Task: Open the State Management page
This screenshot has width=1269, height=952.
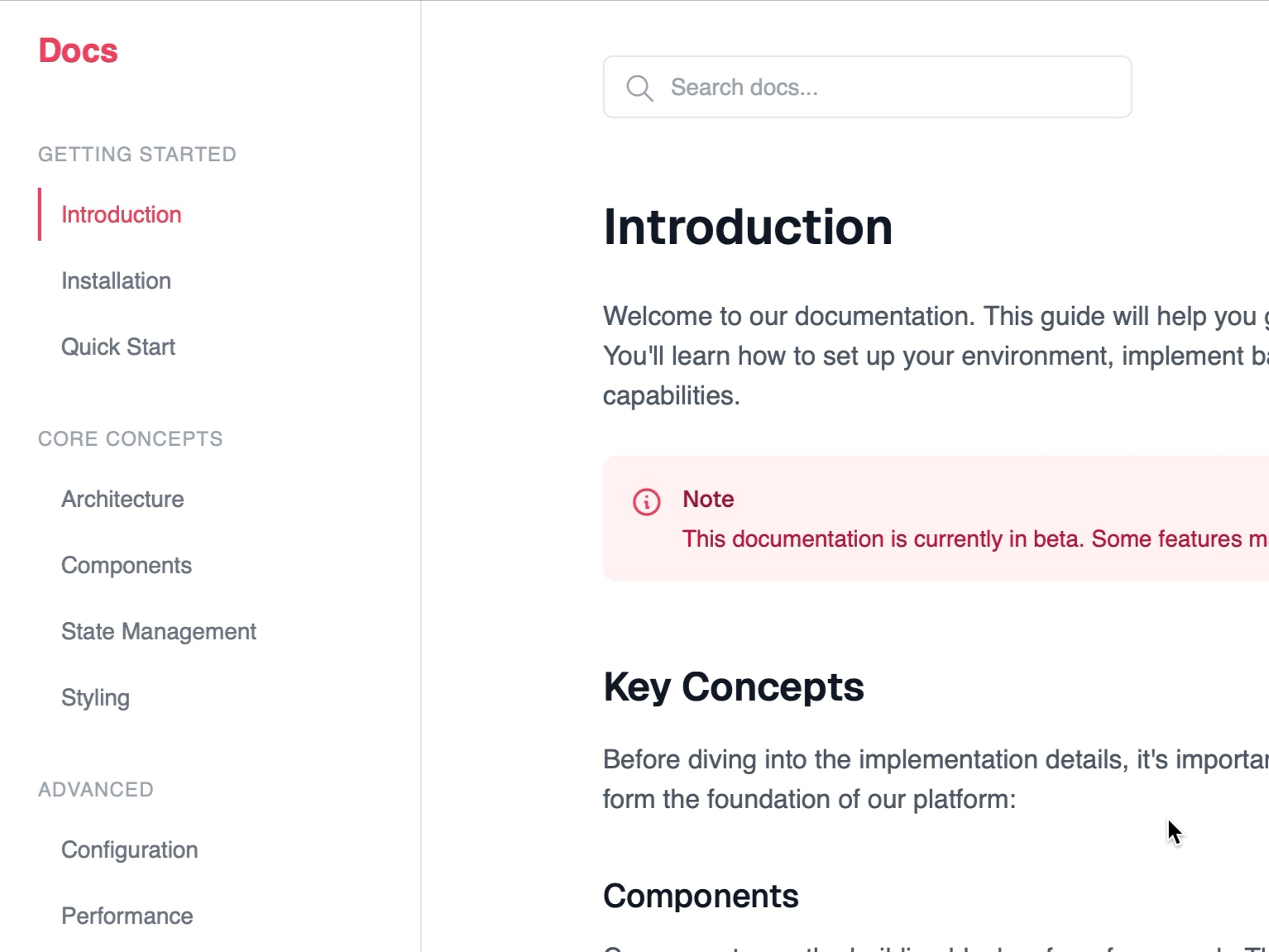Action: point(158,631)
